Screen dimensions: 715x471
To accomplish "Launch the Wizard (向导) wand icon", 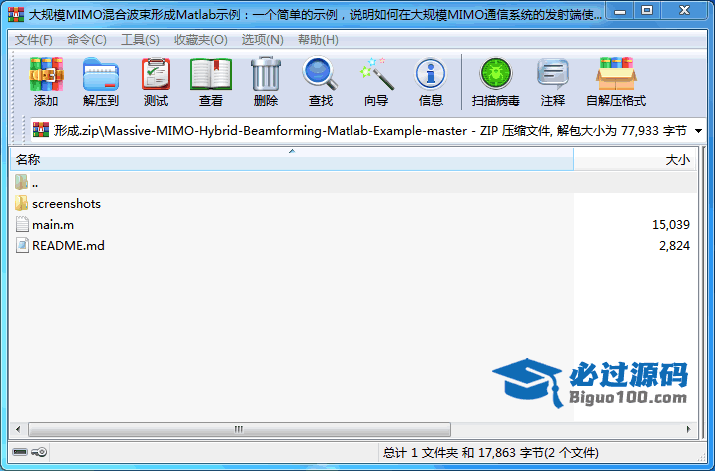I will point(376,74).
